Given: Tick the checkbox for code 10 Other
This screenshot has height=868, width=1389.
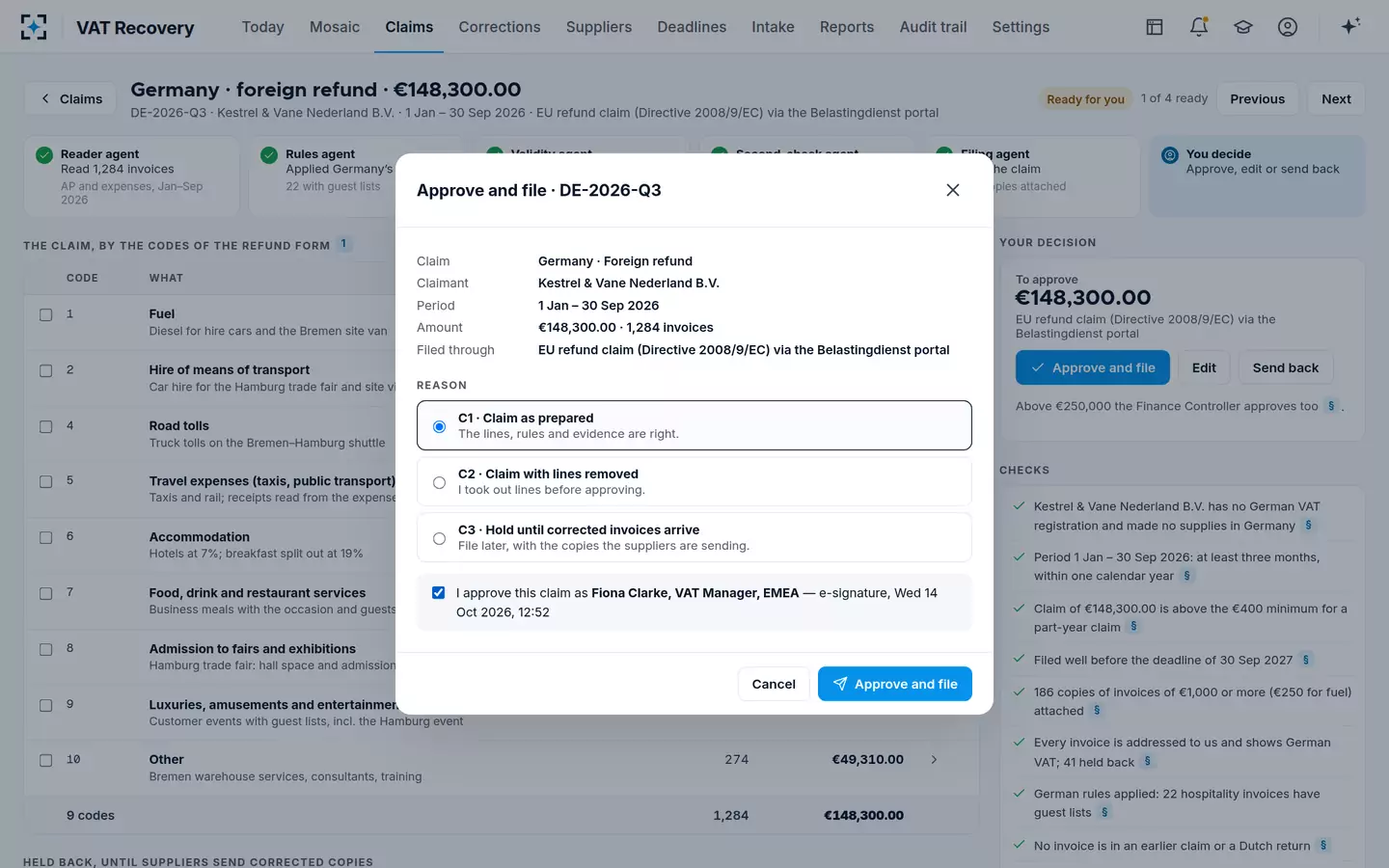Looking at the screenshot, I should [45, 760].
